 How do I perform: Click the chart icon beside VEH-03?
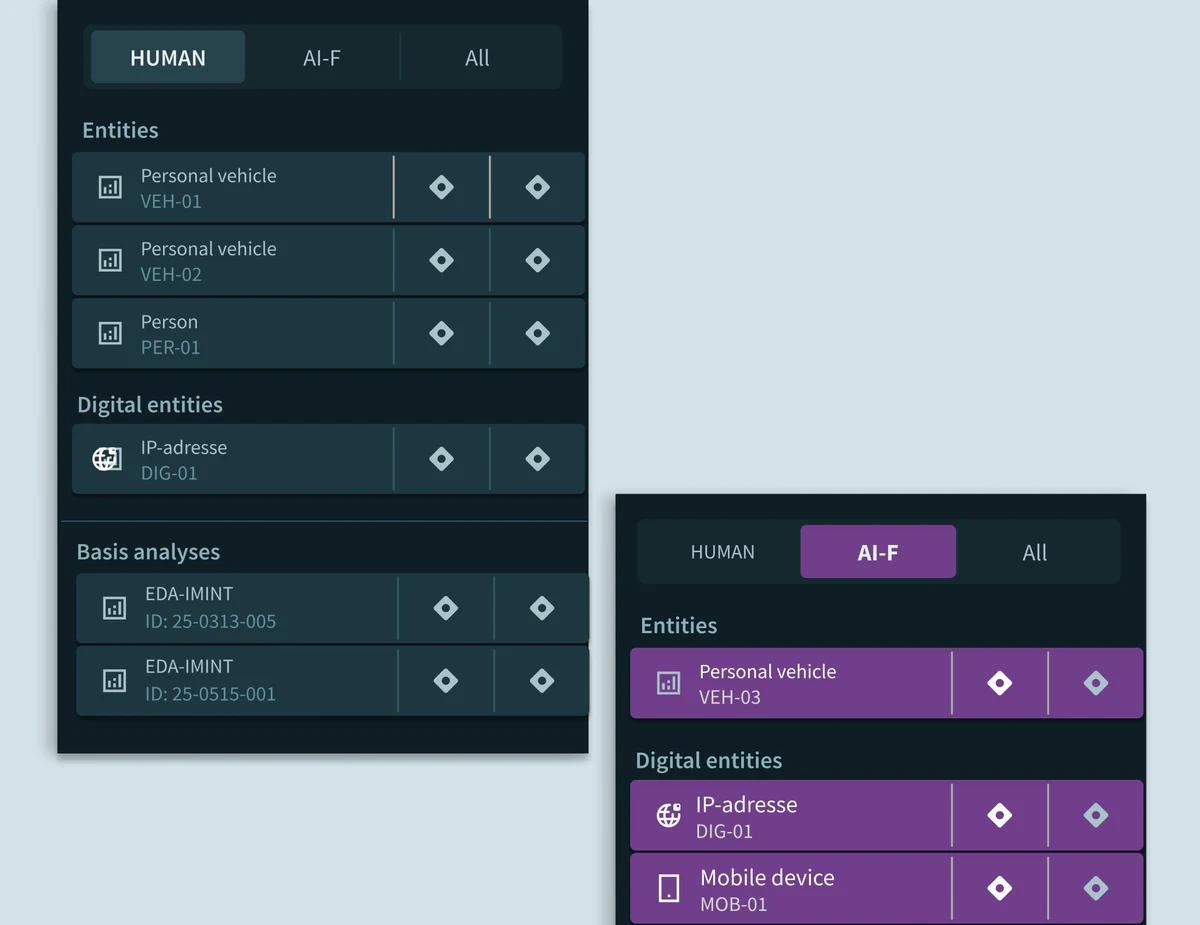click(668, 683)
